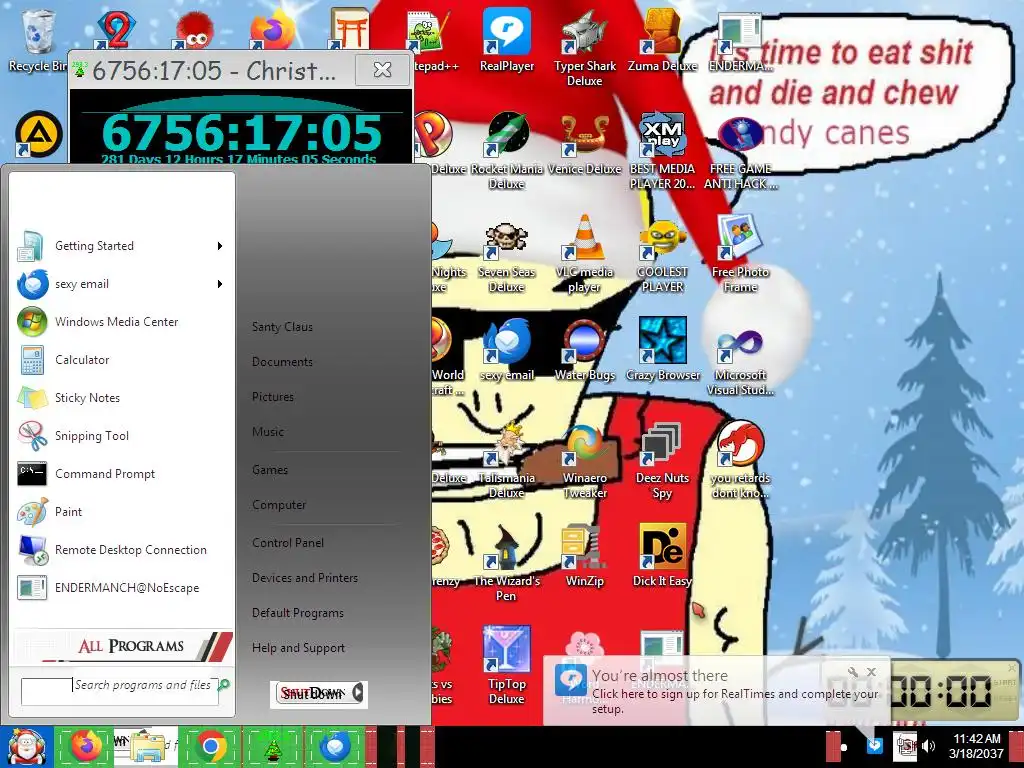Open sexy email desktop shortcut
This screenshot has width=1024, height=768.
pos(507,349)
